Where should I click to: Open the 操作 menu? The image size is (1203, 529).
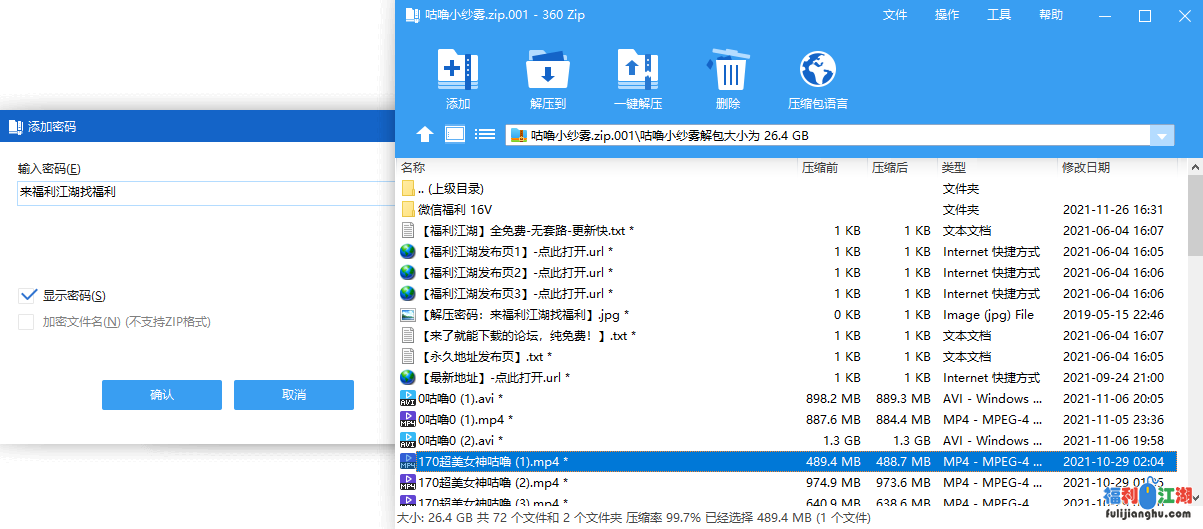tap(947, 15)
